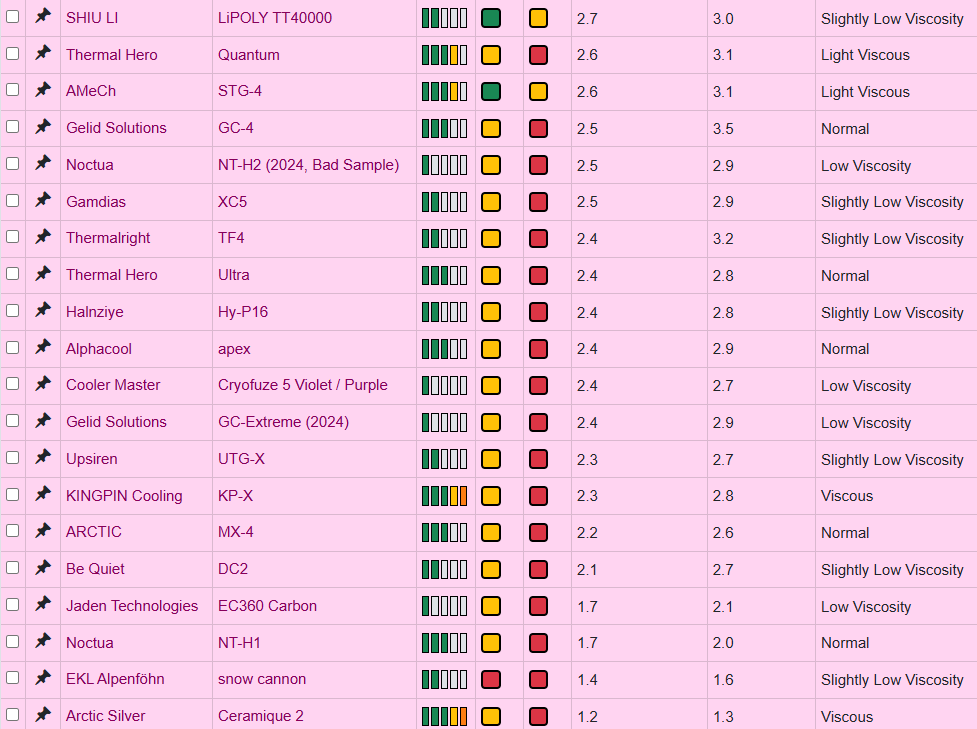Click the pin icon for KINGPIN Cooling KP-X
This screenshot has width=977, height=729.
click(x=42, y=494)
